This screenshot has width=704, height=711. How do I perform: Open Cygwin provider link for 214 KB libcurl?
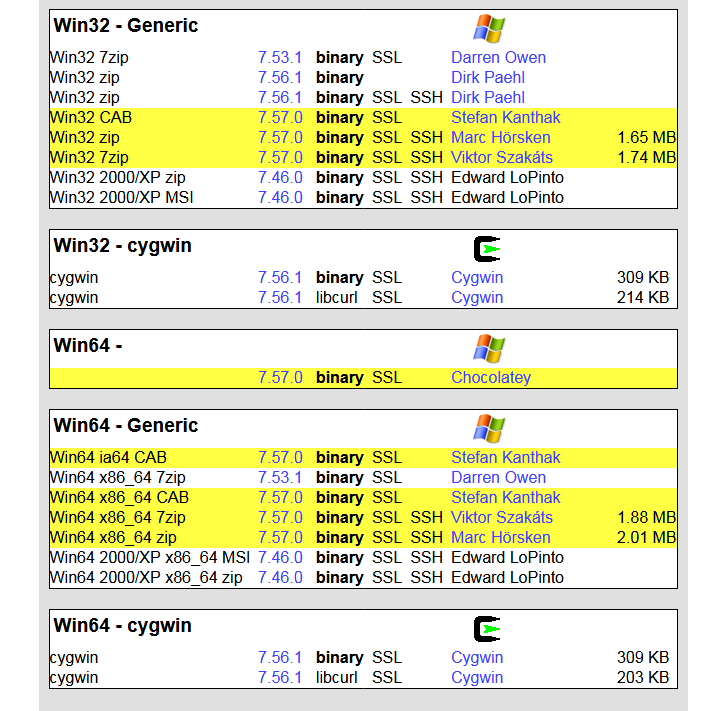coord(477,297)
